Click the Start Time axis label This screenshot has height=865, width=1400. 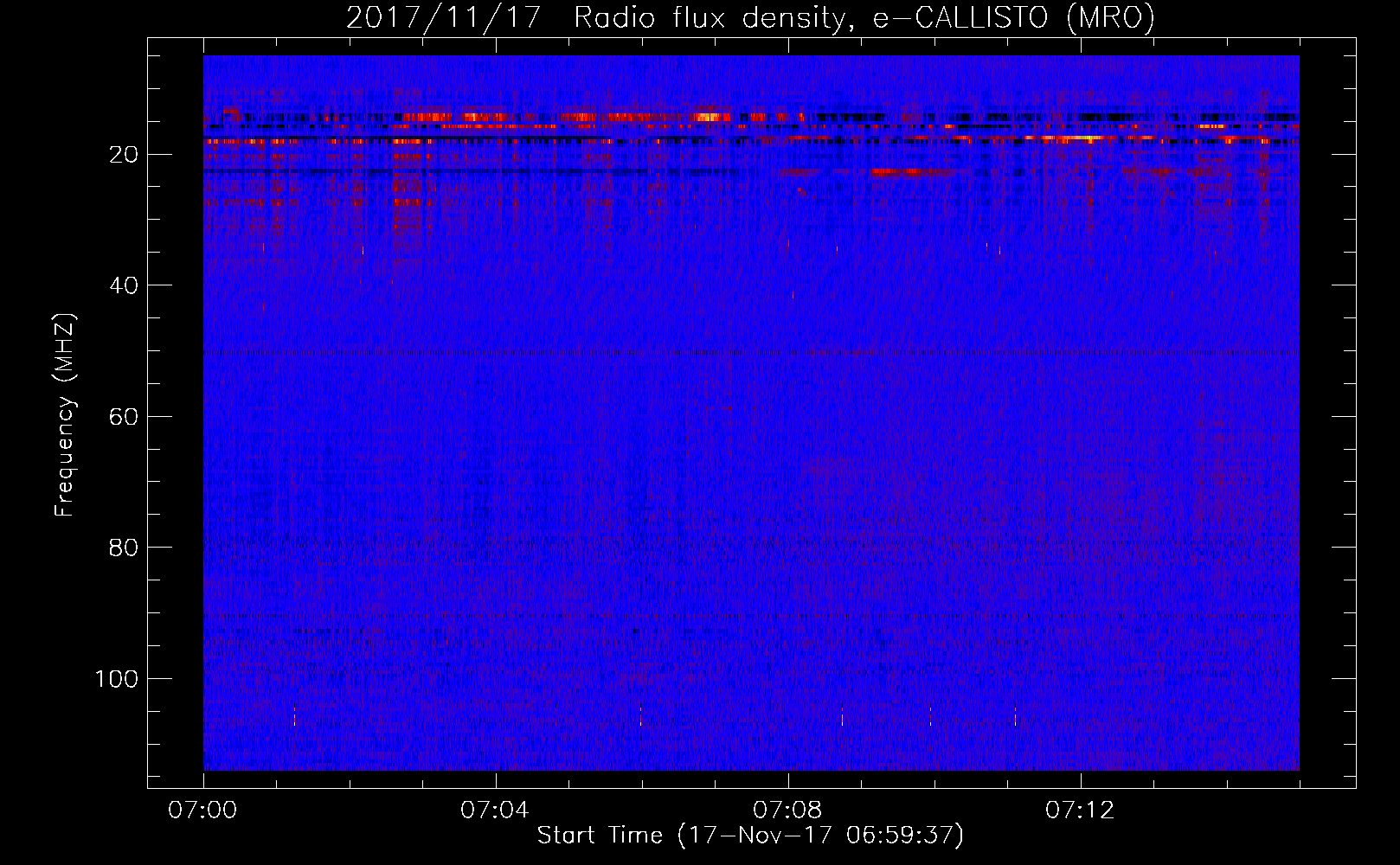pyautogui.click(x=750, y=836)
